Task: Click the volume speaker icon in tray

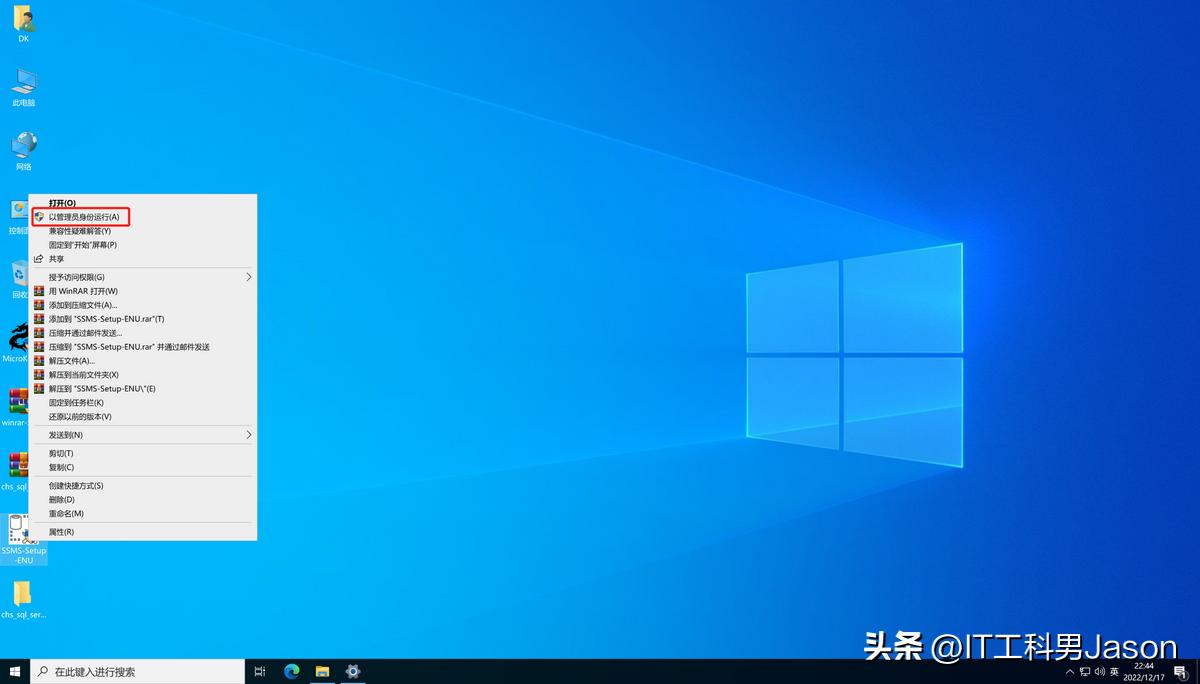Action: click(1101, 671)
